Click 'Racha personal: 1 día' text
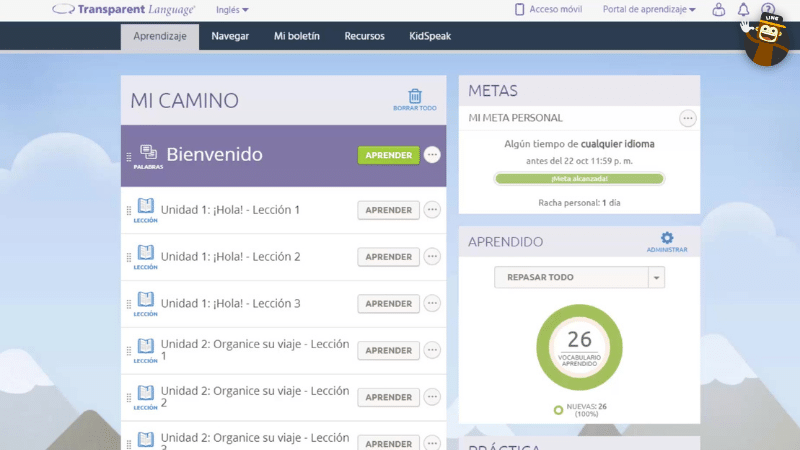Viewport: 800px width, 450px height. tap(579, 203)
